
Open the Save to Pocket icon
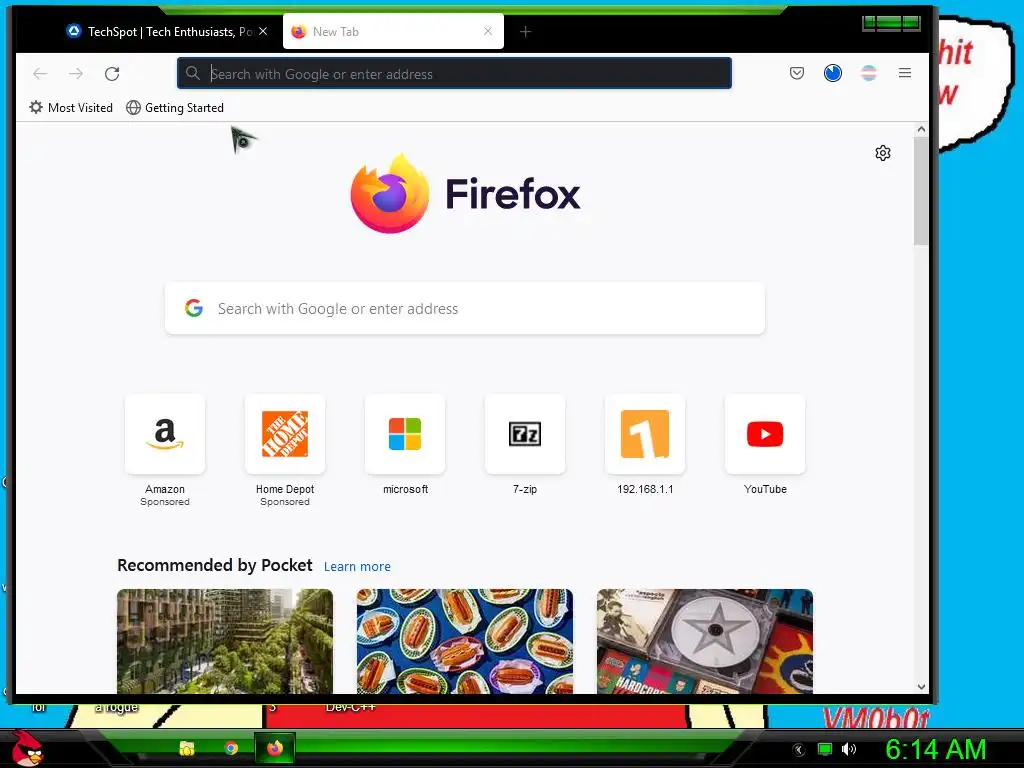point(797,73)
